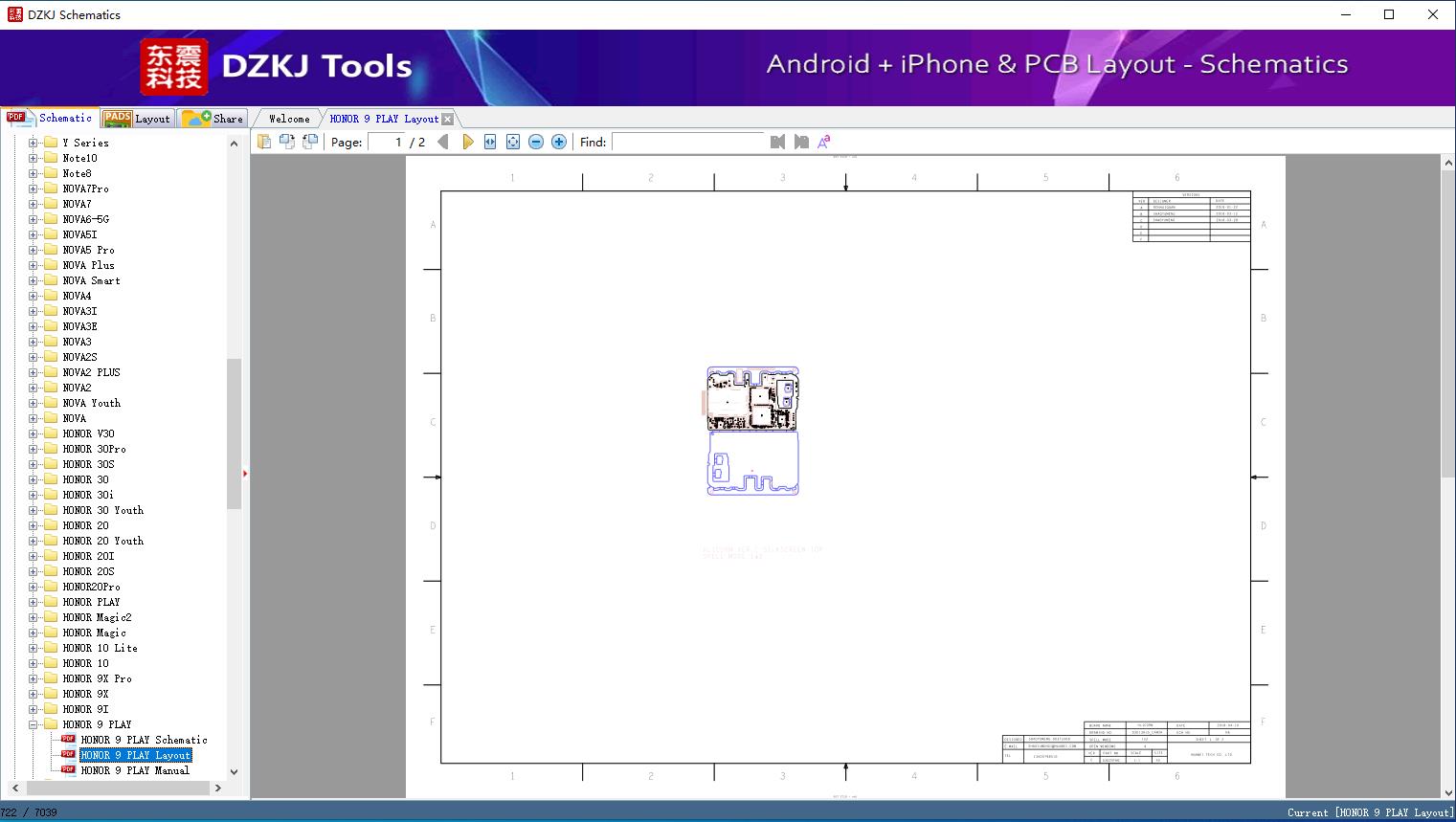
Task: Select the NOVA2 PLUS folder
Action: 91,372
